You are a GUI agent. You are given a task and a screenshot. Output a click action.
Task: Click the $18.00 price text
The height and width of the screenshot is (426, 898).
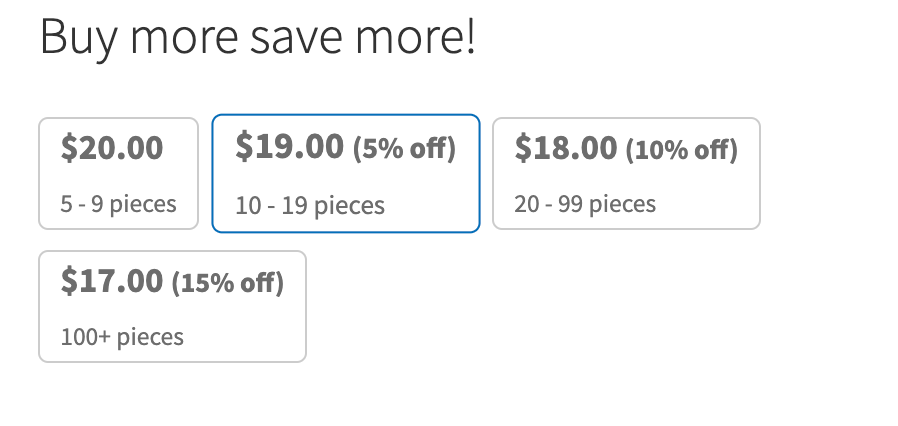pyautogui.click(x=566, y=148)
